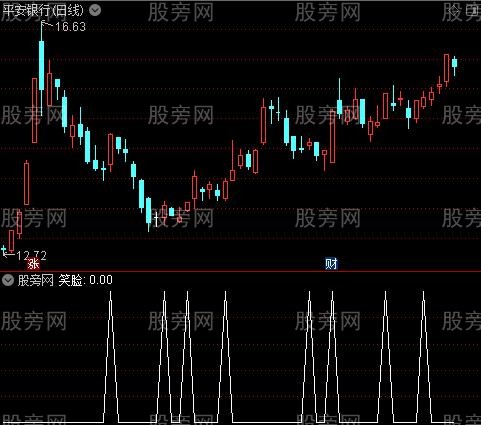Open the dropdown beside 平安银行(日线) title
This screenshot has width=481, height=425.
pyautogui.click(x=95, y=11)
